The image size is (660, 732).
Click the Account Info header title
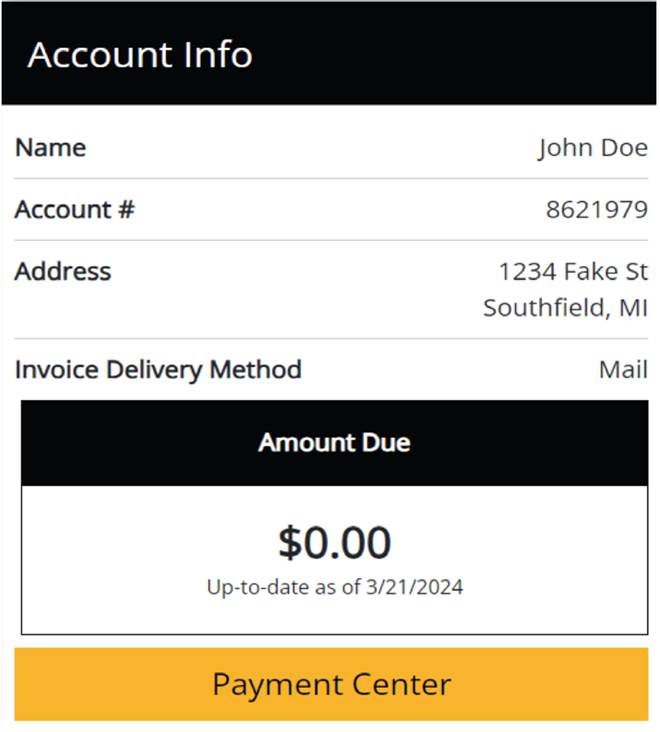coord(140,55)
